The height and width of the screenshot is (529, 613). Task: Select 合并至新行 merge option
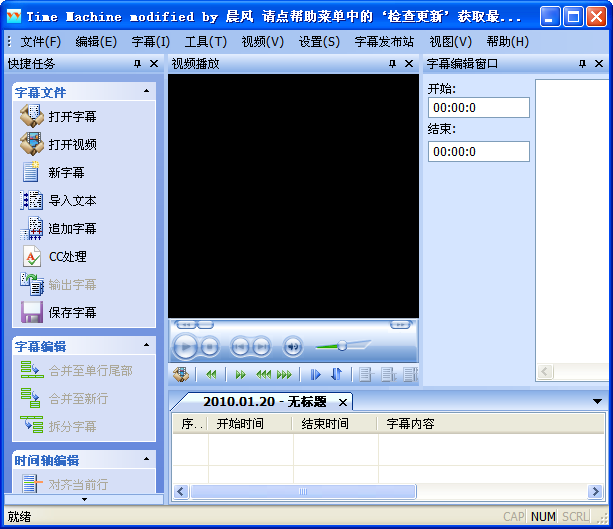coord(64,398)
